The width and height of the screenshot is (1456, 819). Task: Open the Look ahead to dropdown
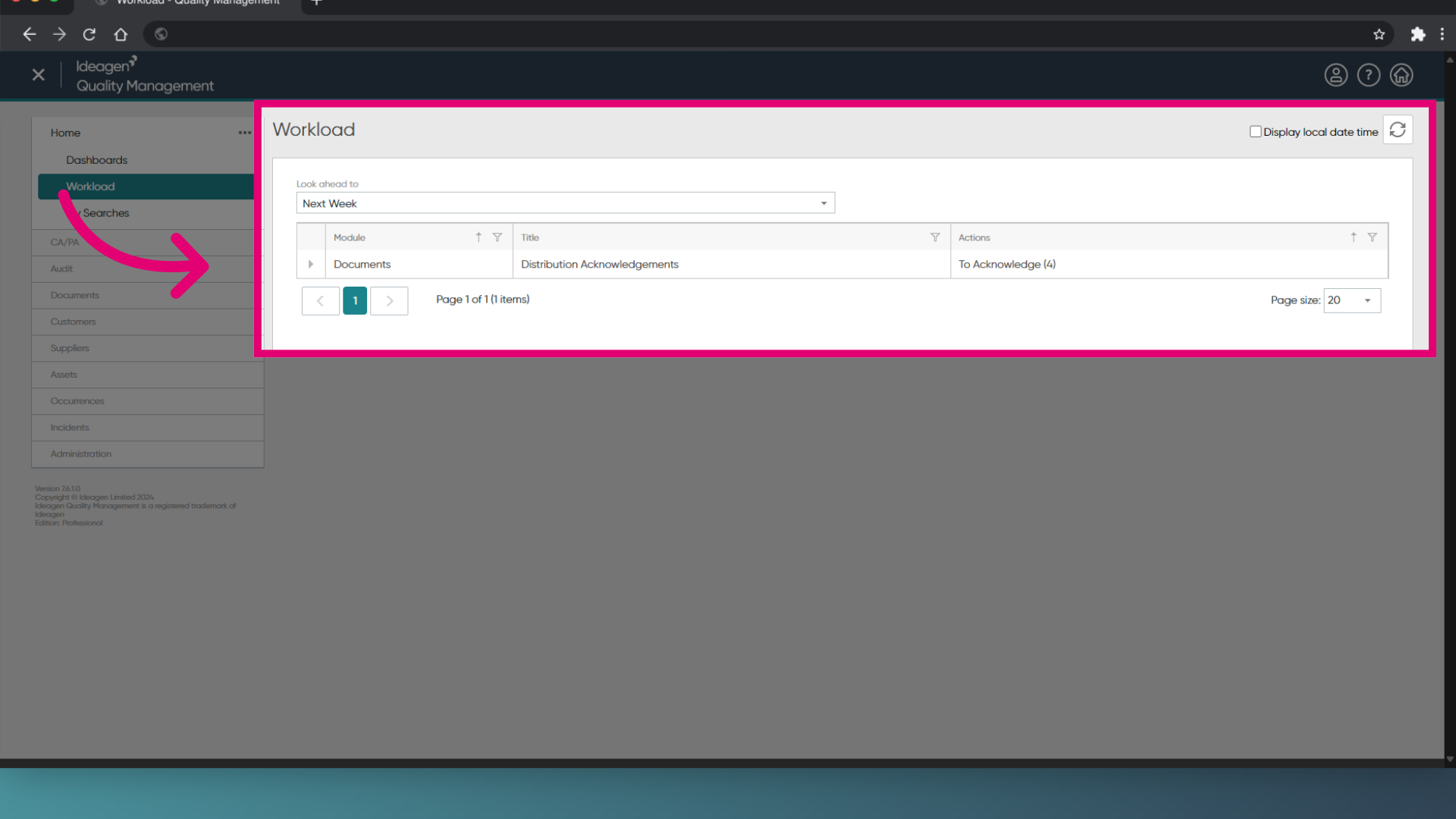(x=565, y=203)
